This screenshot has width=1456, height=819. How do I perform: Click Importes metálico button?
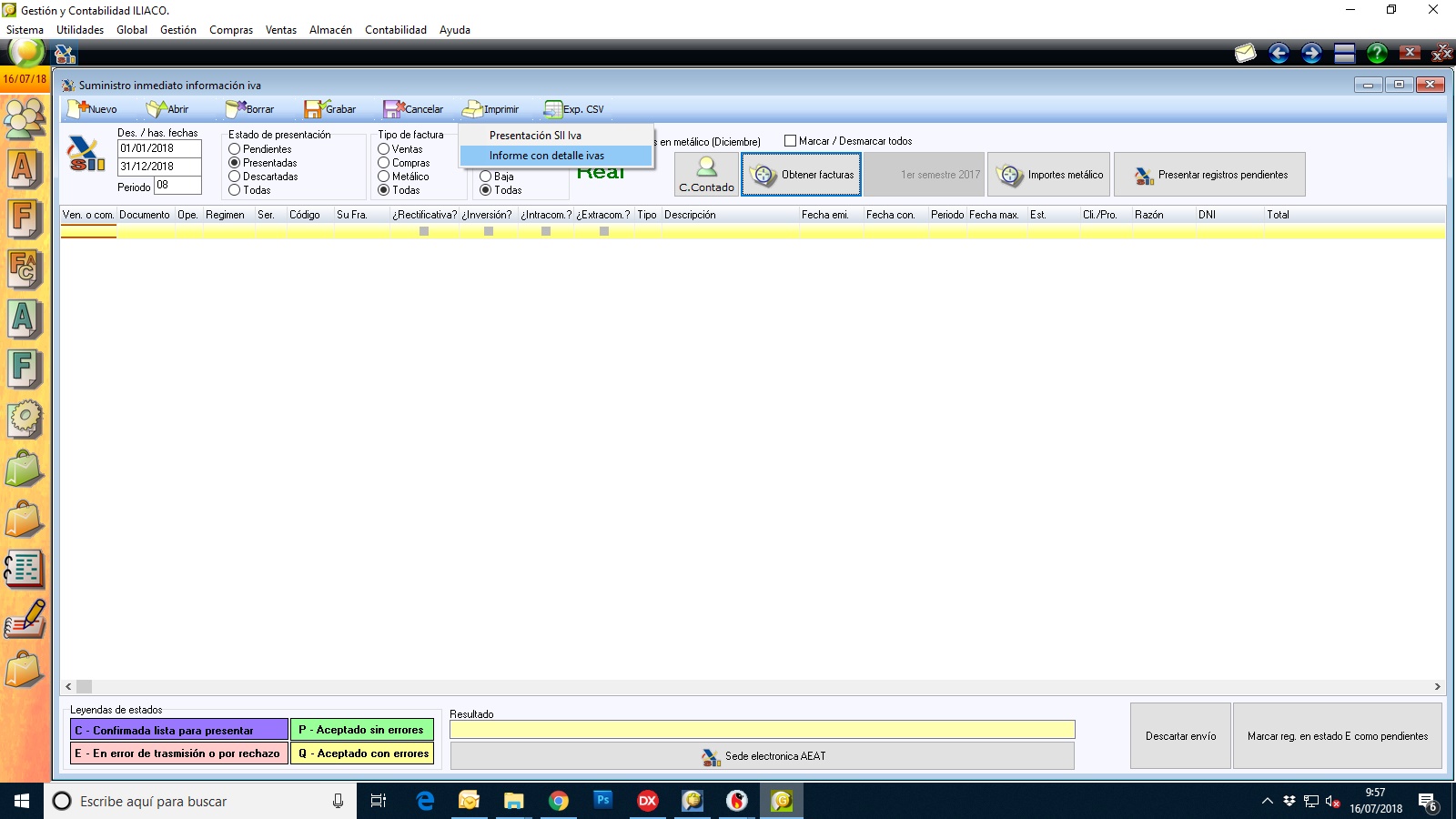coord(1048,174)
